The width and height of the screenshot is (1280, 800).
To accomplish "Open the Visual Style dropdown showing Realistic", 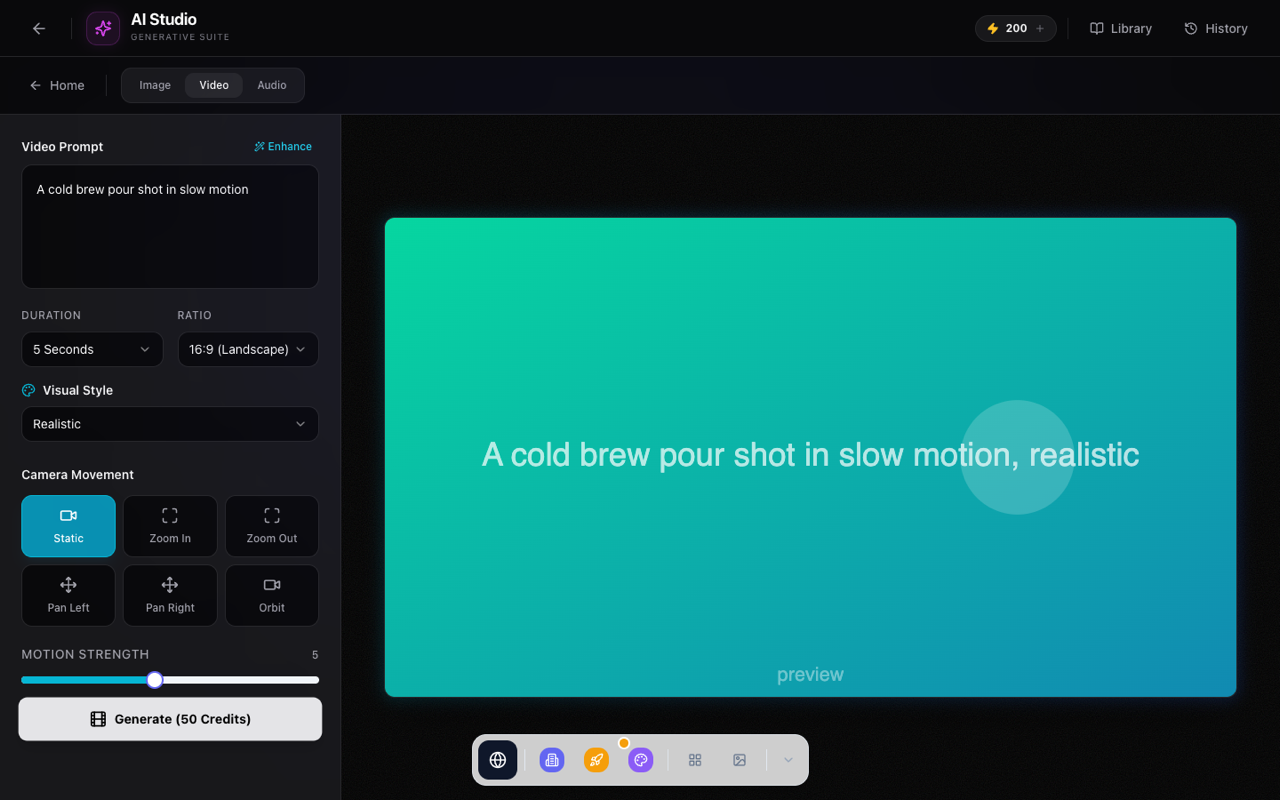I will 170,424.
